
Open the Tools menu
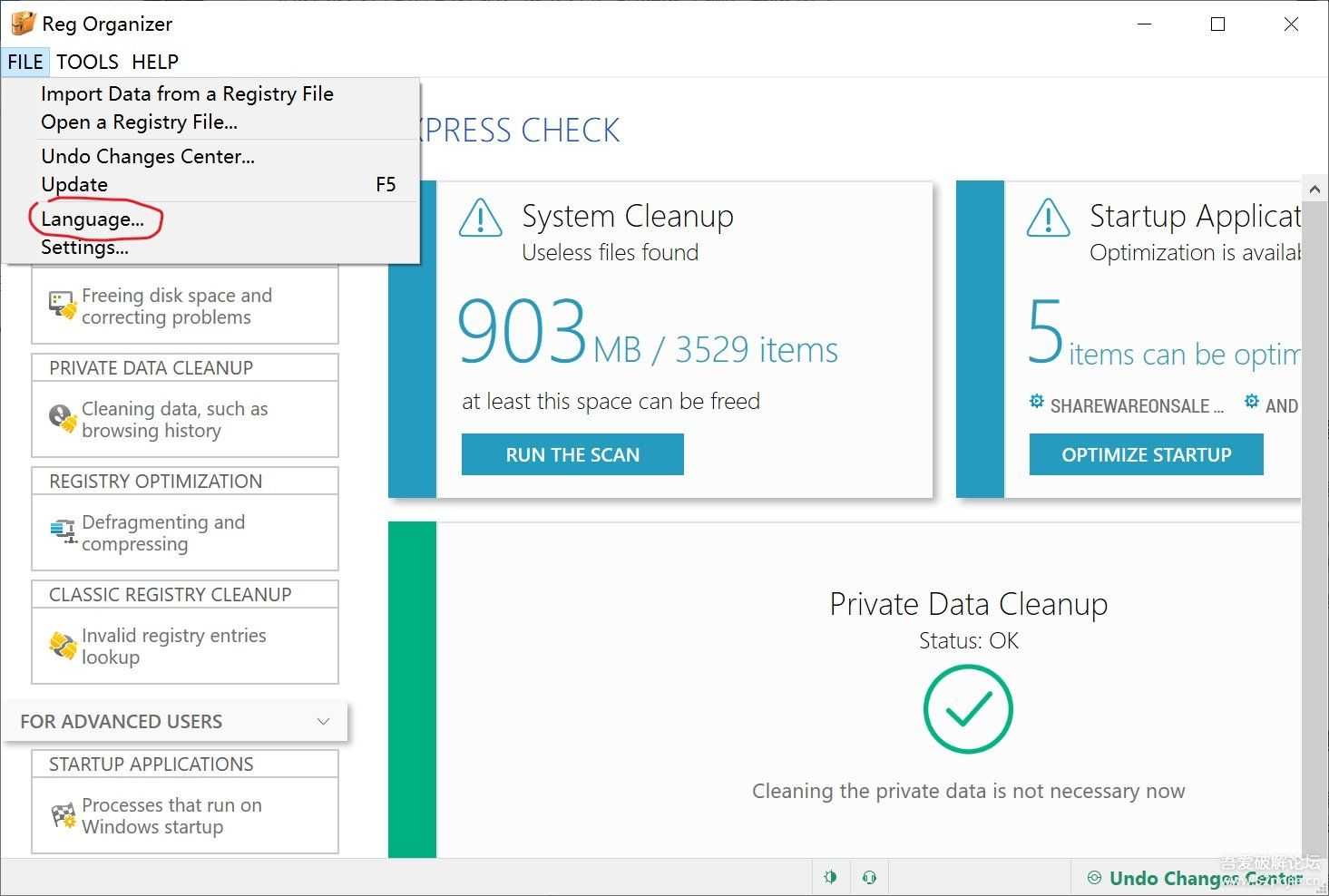[x=87, y=62]
